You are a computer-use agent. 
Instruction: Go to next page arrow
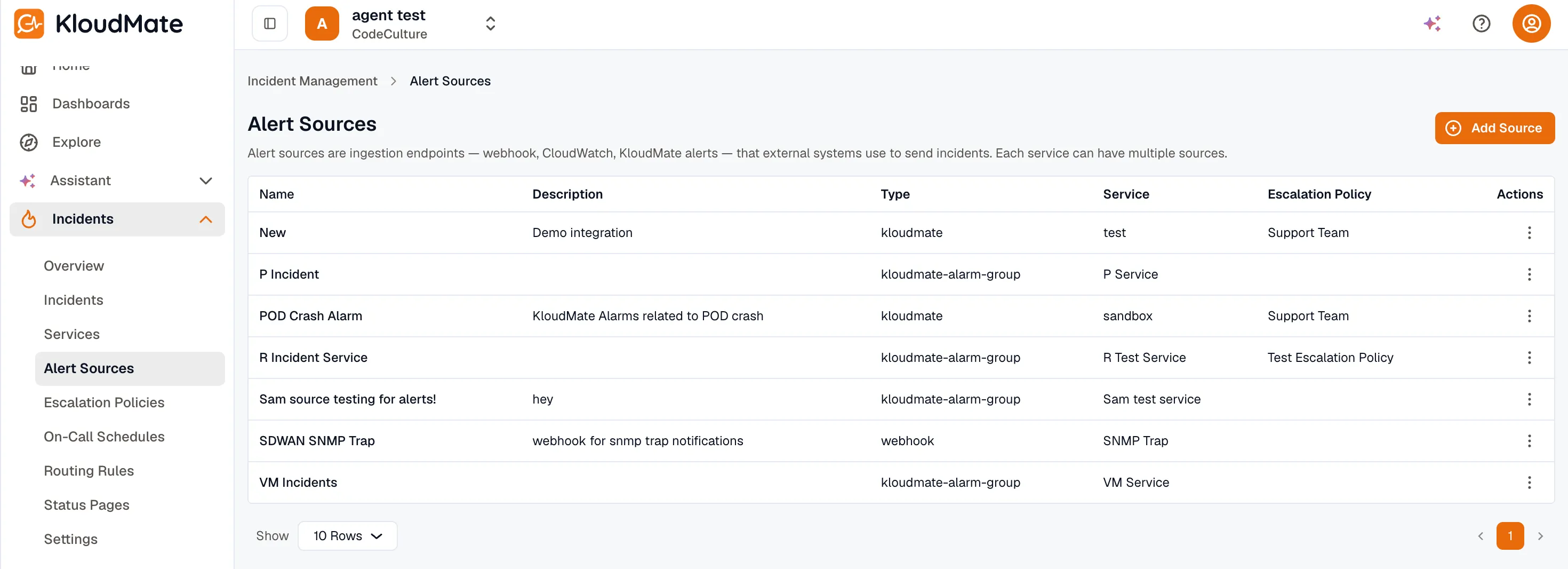(x=1540, y=535)
